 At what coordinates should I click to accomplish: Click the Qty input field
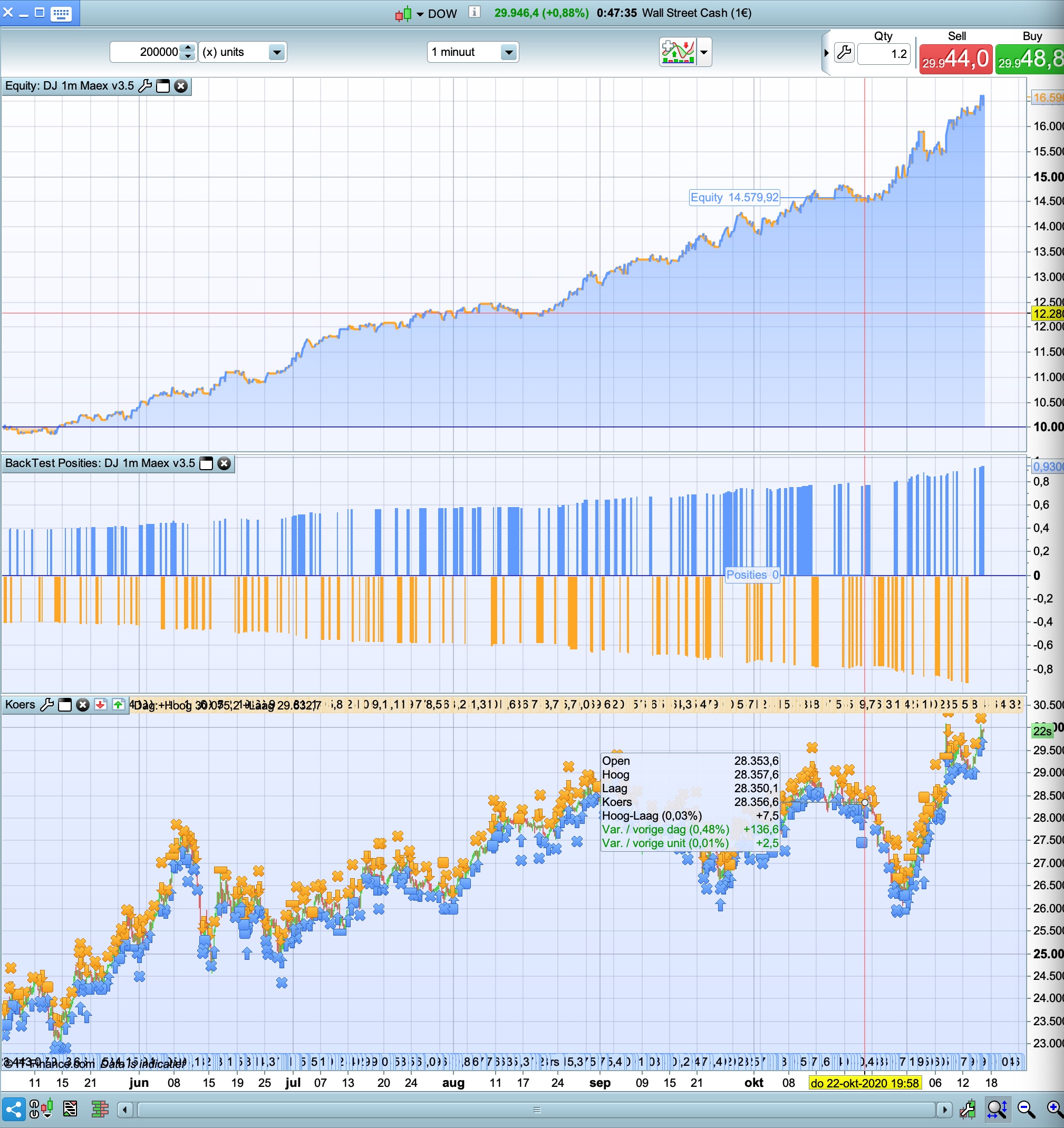point(884,54)
